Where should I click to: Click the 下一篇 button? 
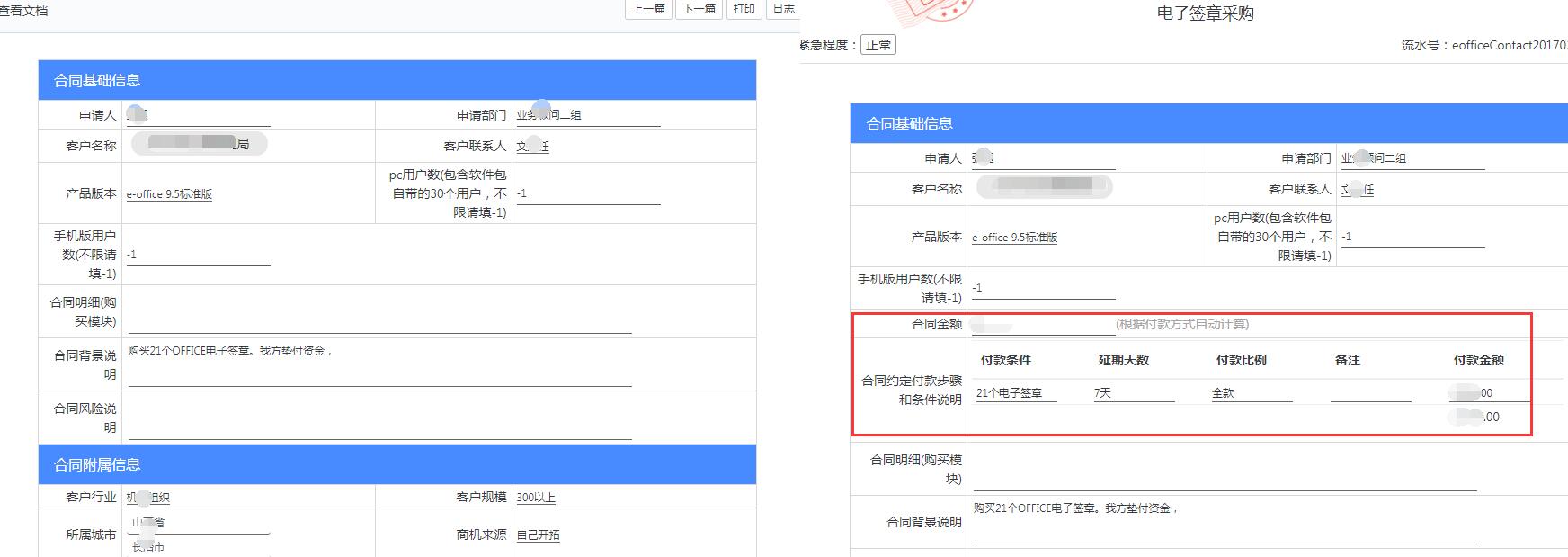[699, 9]
